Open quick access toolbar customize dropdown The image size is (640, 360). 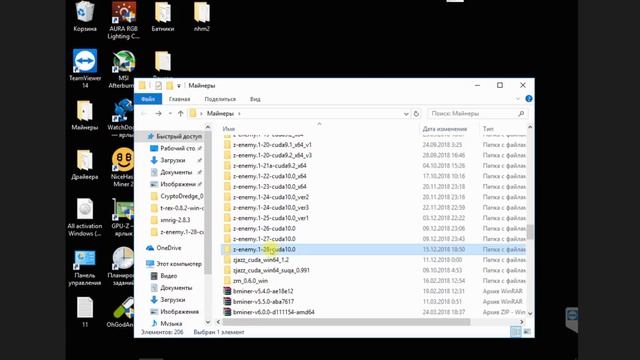click(179, 86)
